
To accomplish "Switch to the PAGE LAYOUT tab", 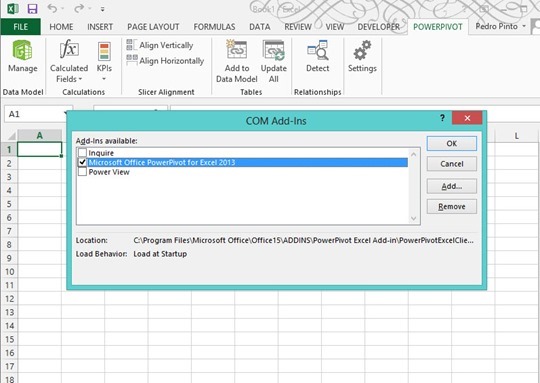I will [153, 27].
